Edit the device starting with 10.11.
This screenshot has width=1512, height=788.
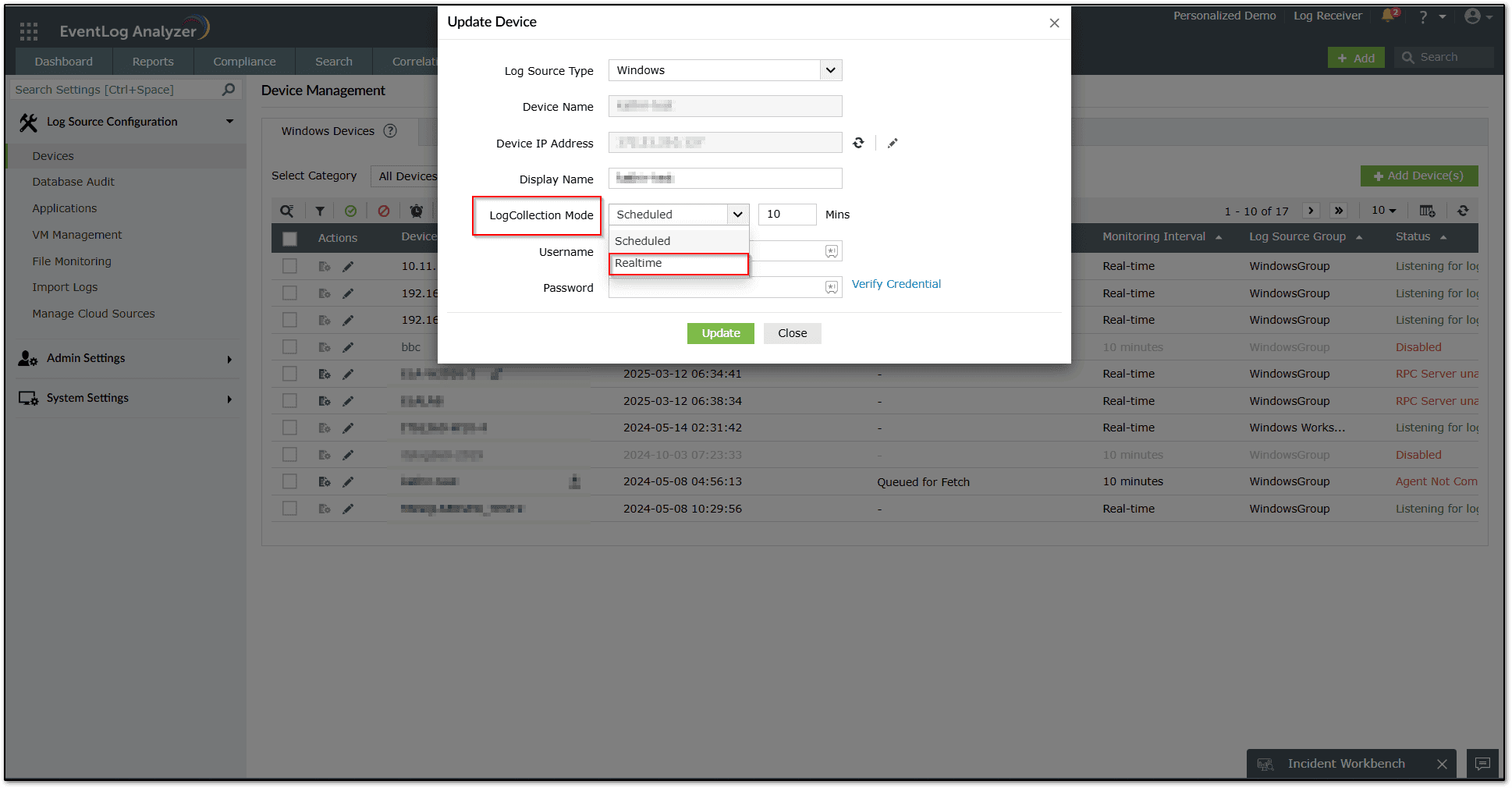(348, 266)
